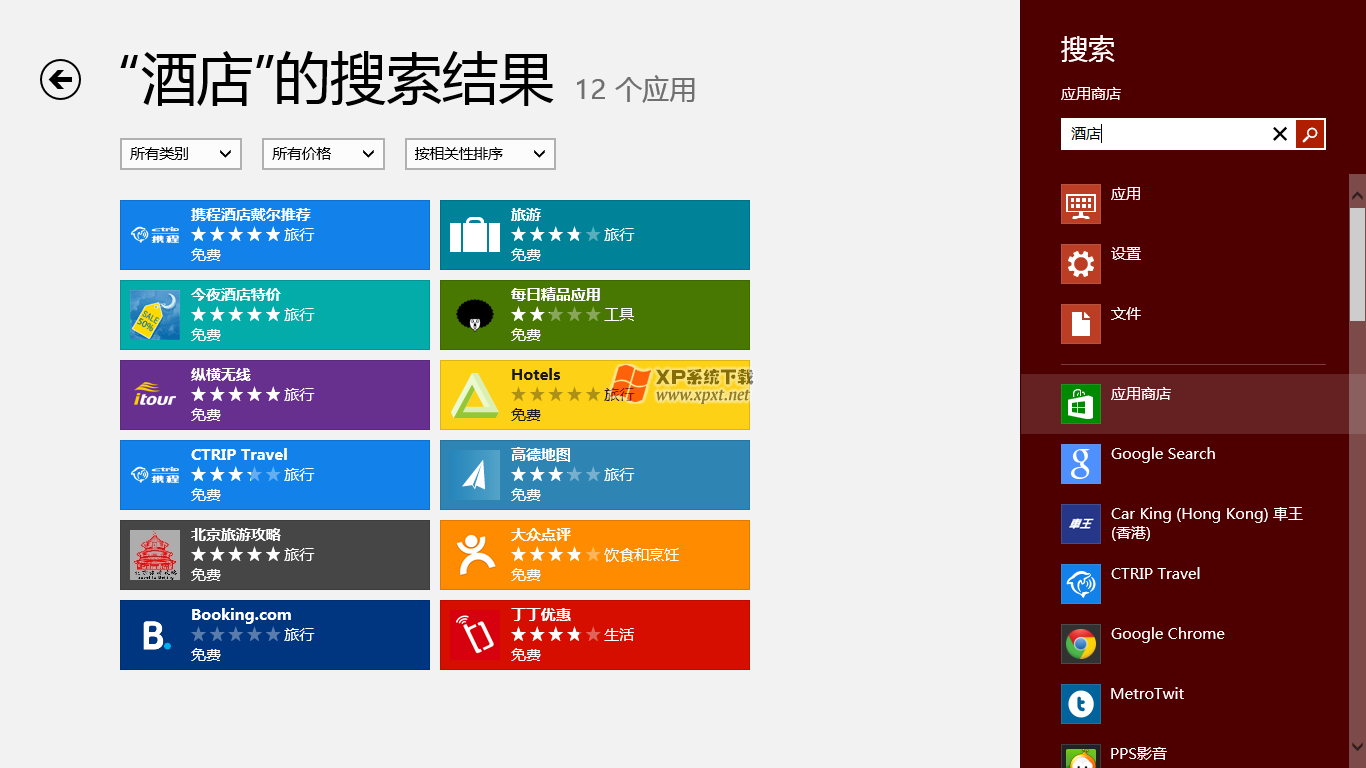
Task: Click the MetroTwit label text
Action: click(1147, 694)
